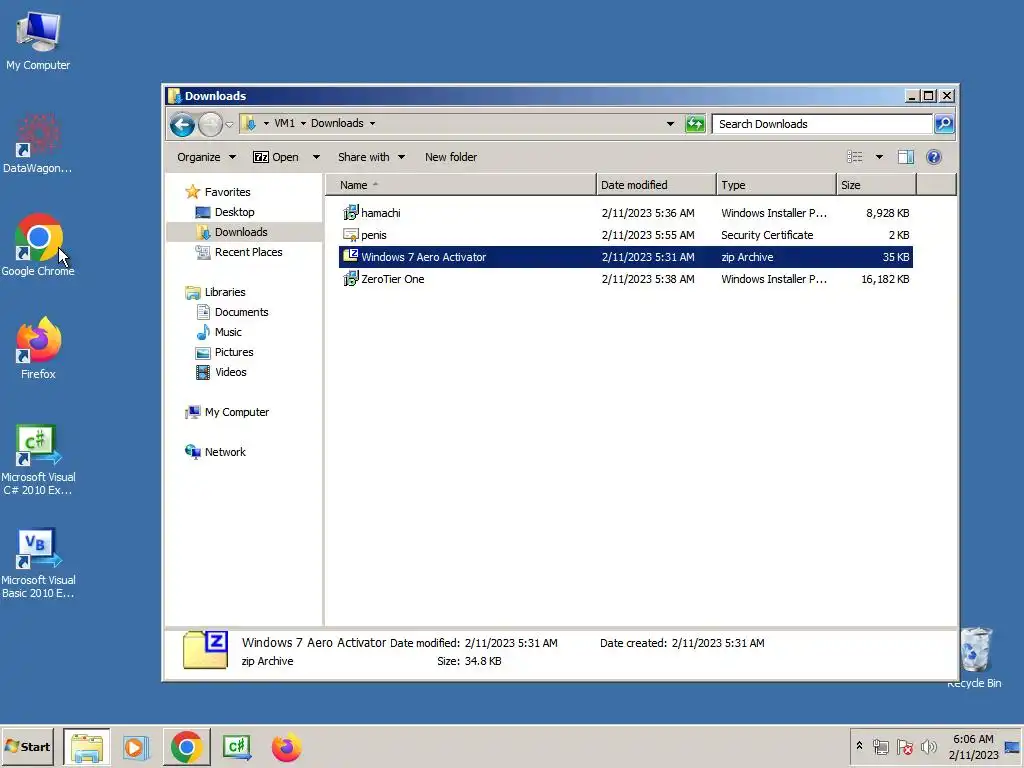Select the hamachi installer file
This screenshot has height=768, width=1024.
click(626, 213)
